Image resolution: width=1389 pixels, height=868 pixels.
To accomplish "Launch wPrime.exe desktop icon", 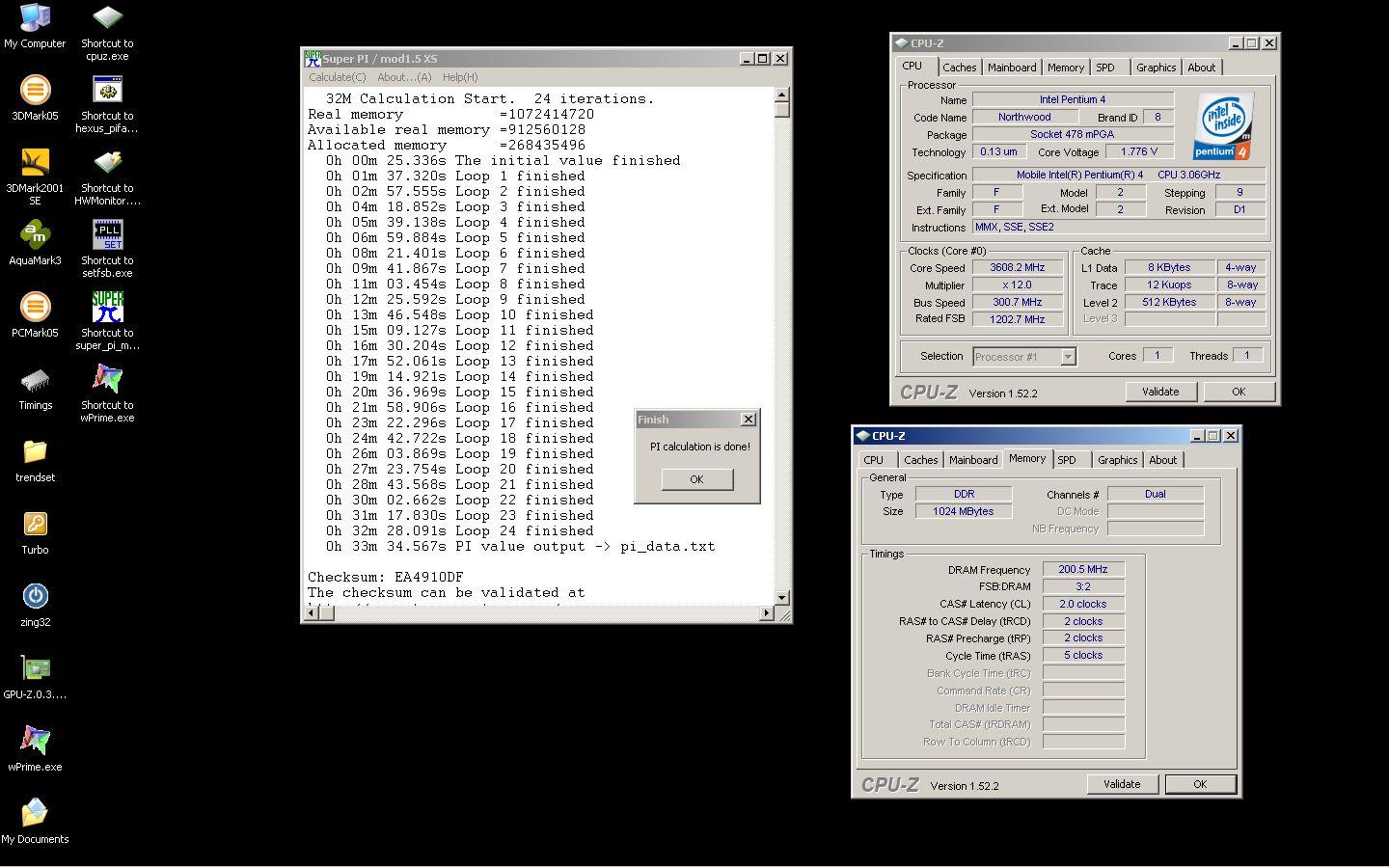I will [35, 749].
